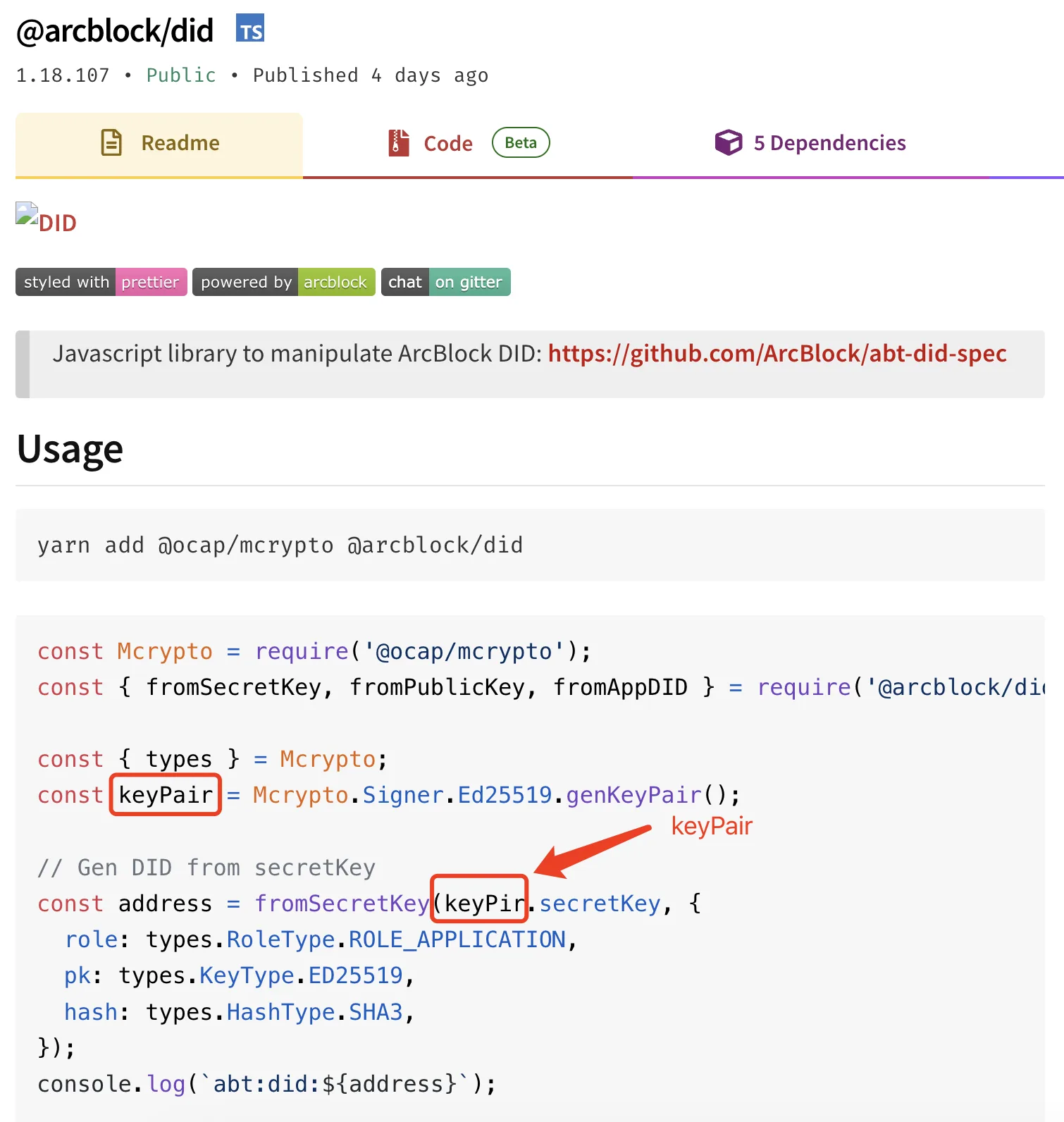
Task: Click the yarn add install command
Action: [x=280, y=545]
